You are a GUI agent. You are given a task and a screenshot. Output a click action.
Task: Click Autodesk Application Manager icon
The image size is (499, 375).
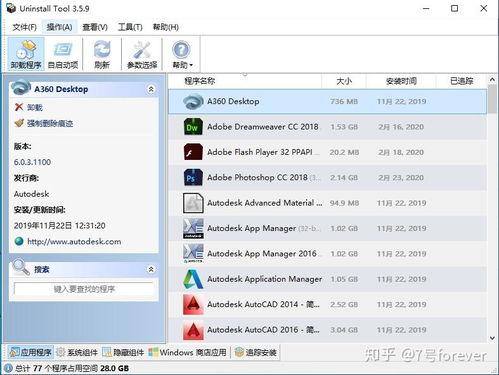click(193, 279)
